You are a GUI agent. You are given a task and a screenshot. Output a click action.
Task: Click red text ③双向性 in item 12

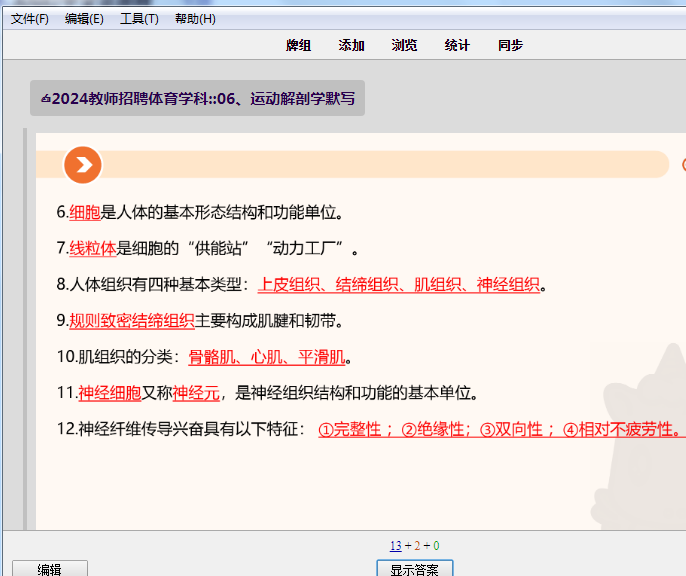coord(511,429)
